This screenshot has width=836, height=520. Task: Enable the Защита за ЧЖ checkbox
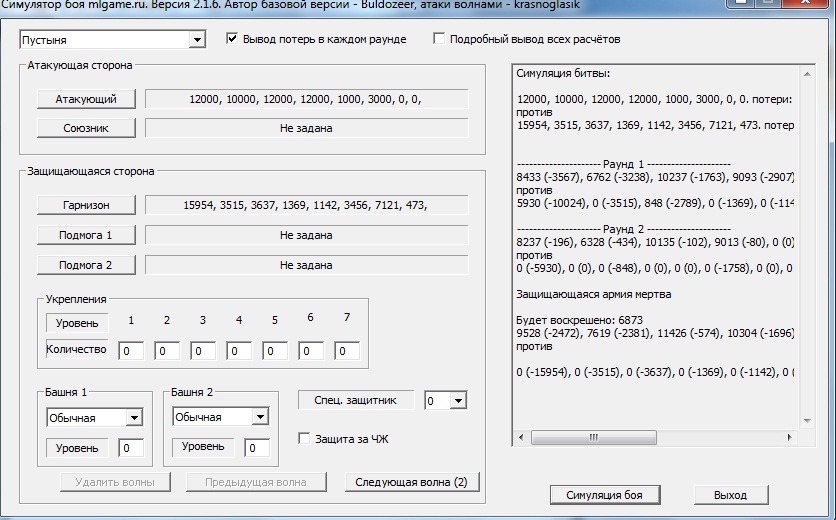click(x=306, y=438)
